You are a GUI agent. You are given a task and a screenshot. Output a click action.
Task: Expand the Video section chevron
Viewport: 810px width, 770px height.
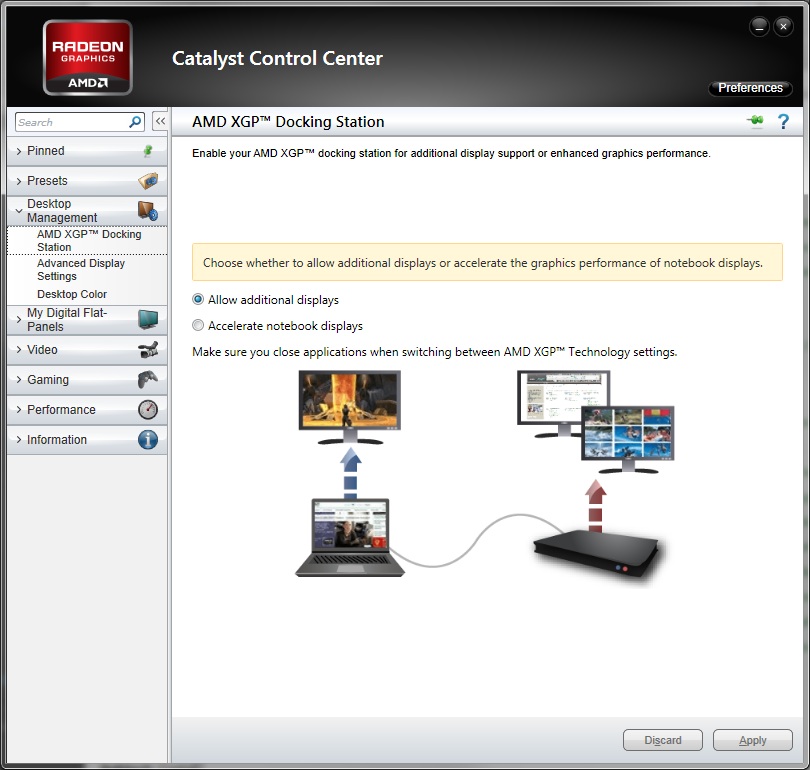click(x=19, y=350)
